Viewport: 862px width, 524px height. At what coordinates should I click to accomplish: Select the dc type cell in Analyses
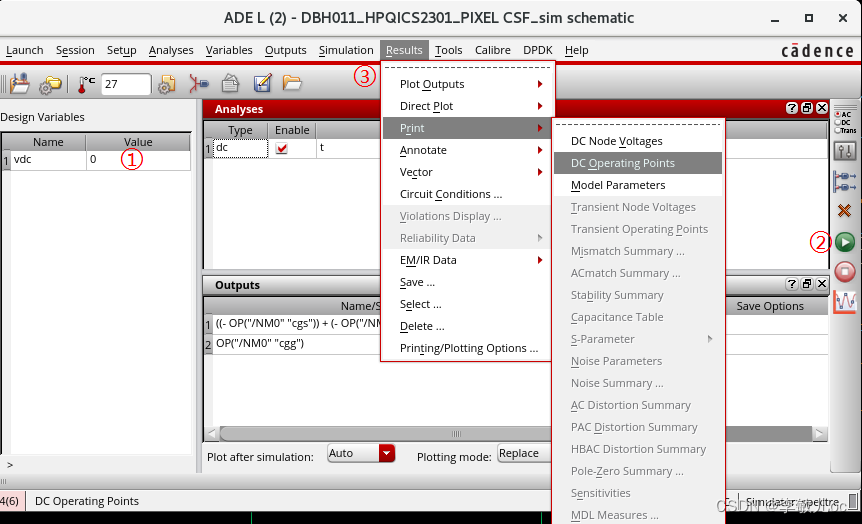240,148
